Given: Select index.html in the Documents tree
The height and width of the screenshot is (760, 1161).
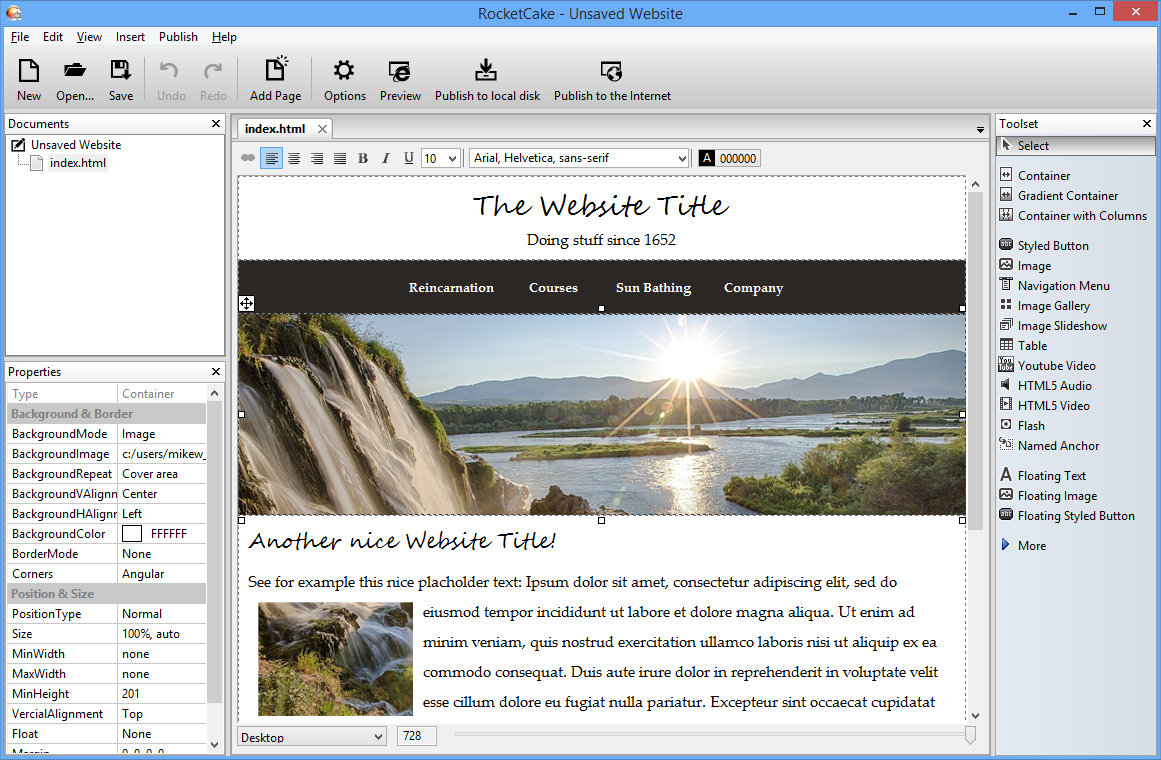Looking at the screenshot, I should 77,163.
